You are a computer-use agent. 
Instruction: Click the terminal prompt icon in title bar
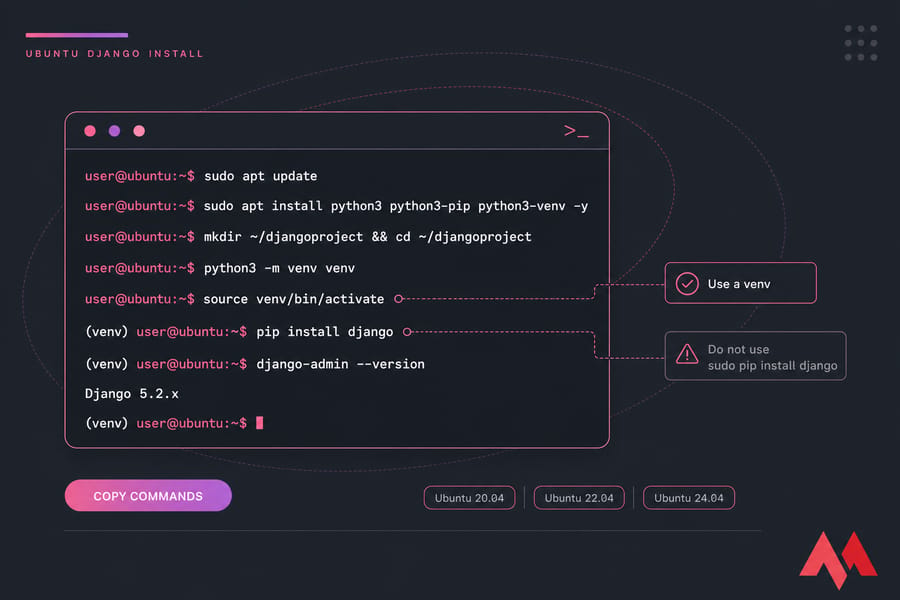click(x=576, y=131)
